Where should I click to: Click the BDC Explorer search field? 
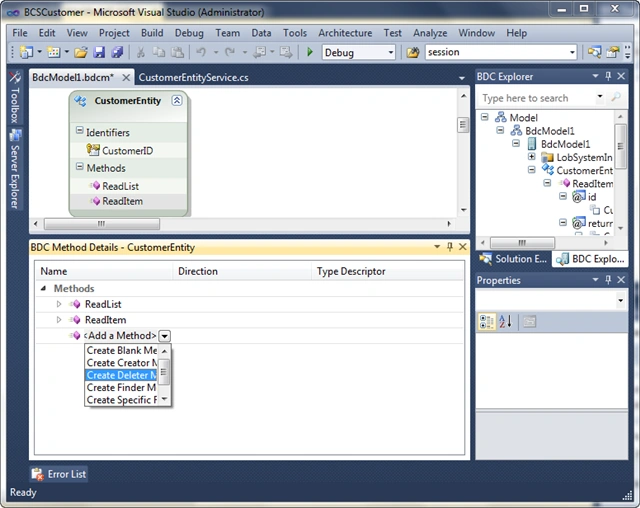pos(538,98)
